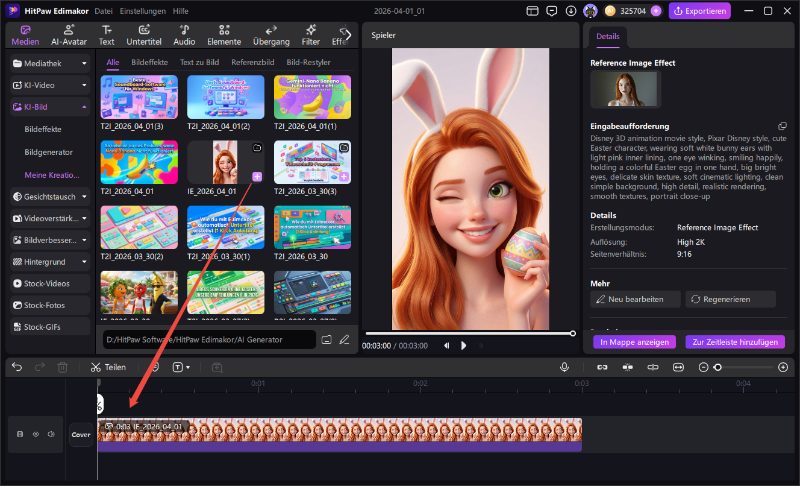Click the microphone voice-over icon
Image resolution: width=800 pixels, height=486 pixels.
[x=564, y=367]
